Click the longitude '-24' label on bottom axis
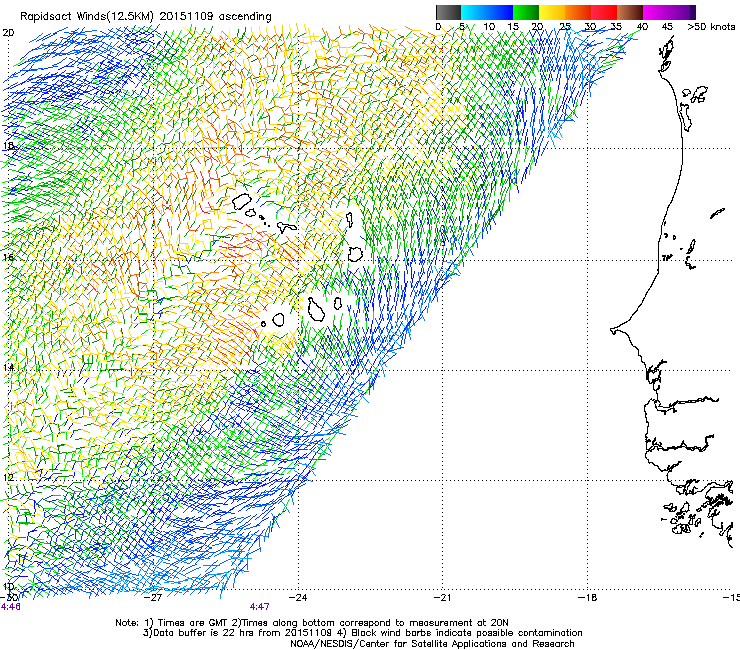Viewport: 740px width, 650px height. click(x=298, y=597)
